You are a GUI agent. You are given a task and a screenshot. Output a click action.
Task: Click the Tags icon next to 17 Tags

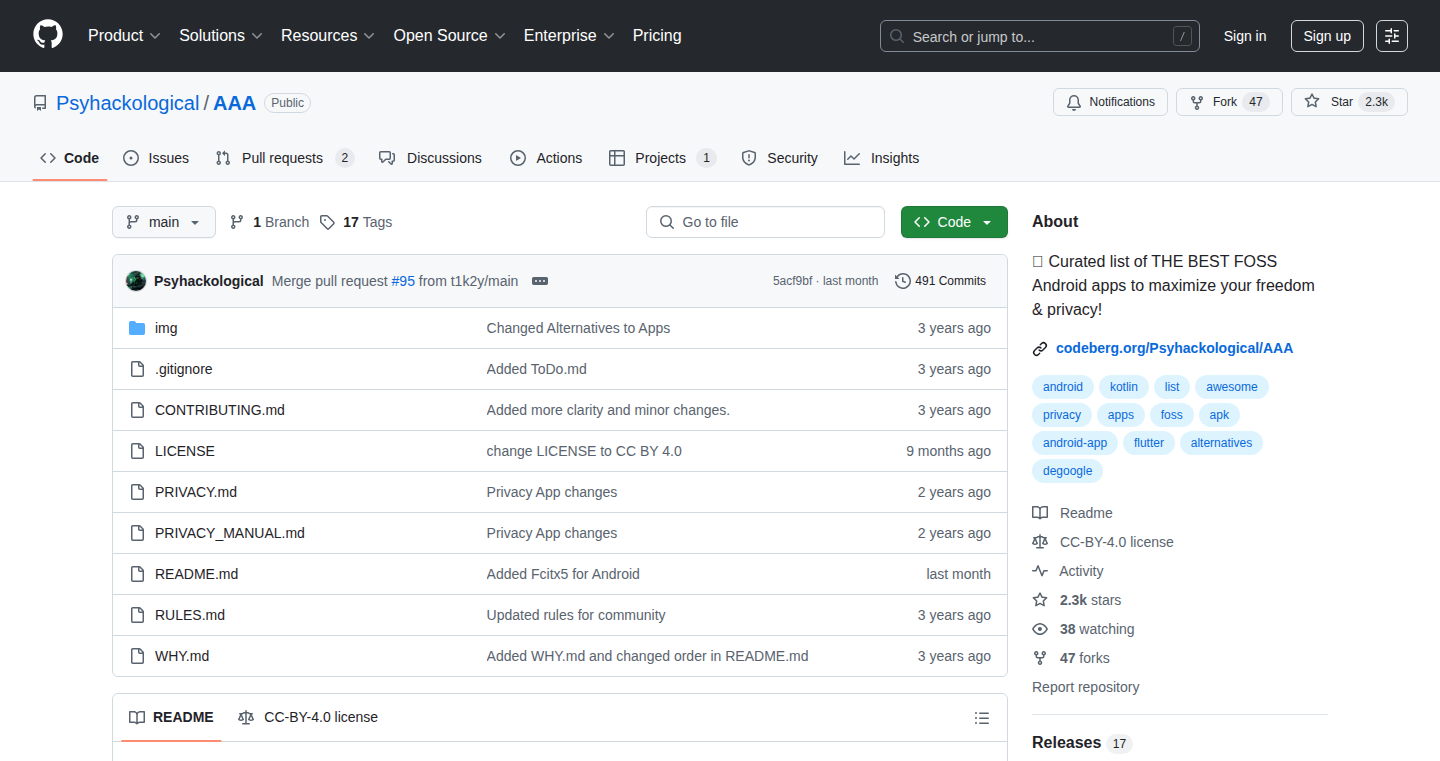pos(327,222)
